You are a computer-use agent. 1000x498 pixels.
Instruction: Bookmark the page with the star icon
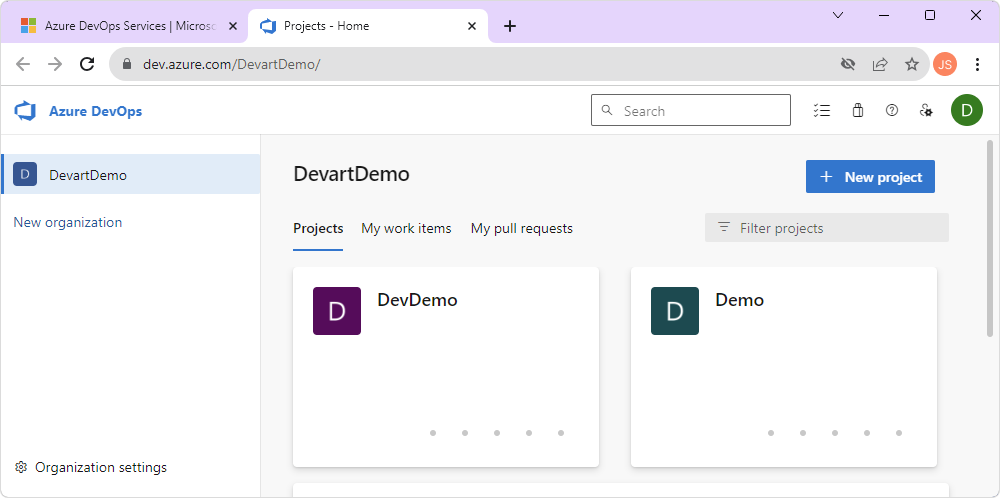912,64
